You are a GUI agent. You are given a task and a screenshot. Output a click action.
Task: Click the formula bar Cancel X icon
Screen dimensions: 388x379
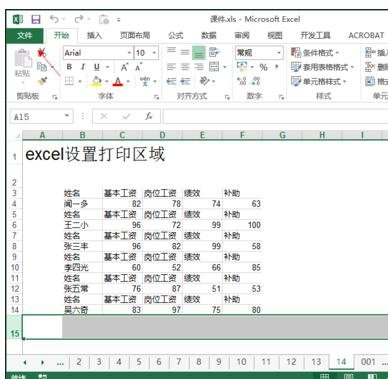tap(104, 116)
